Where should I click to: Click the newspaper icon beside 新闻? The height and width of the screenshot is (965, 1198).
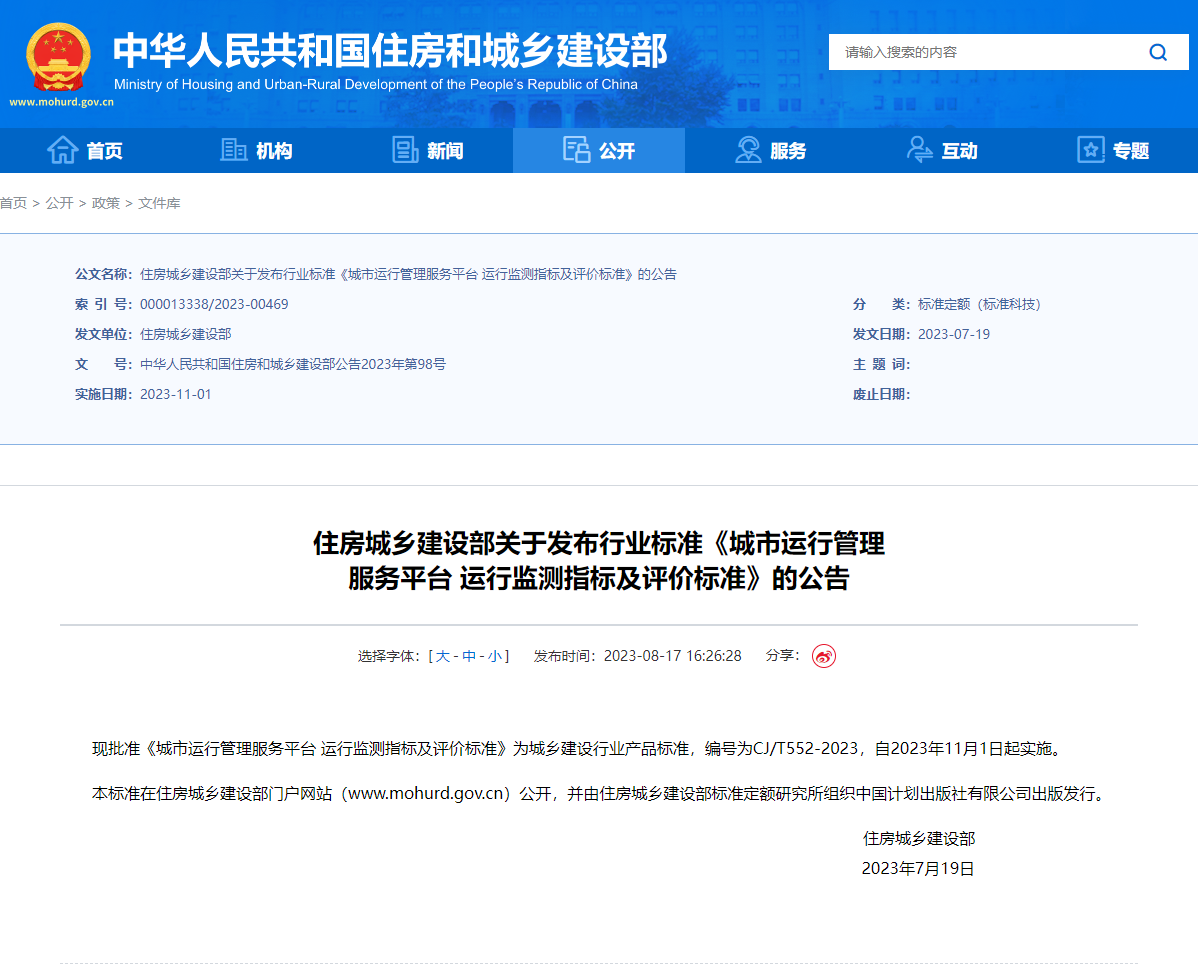(403, 148)
